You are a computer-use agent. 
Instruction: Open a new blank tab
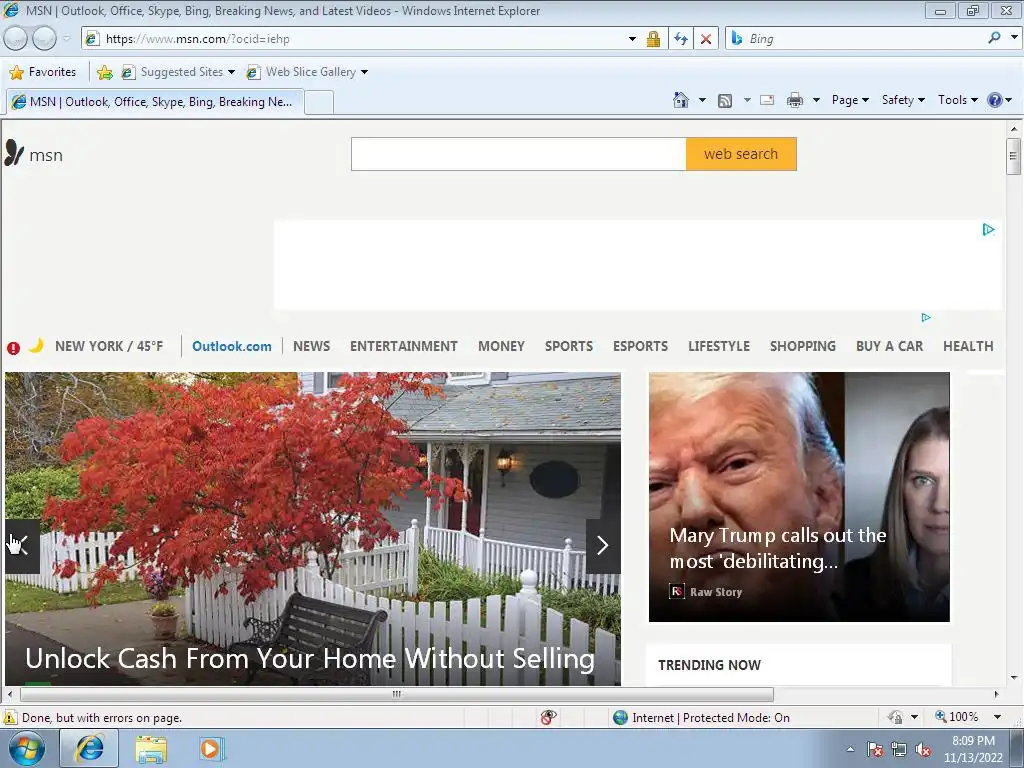[319, 103]
